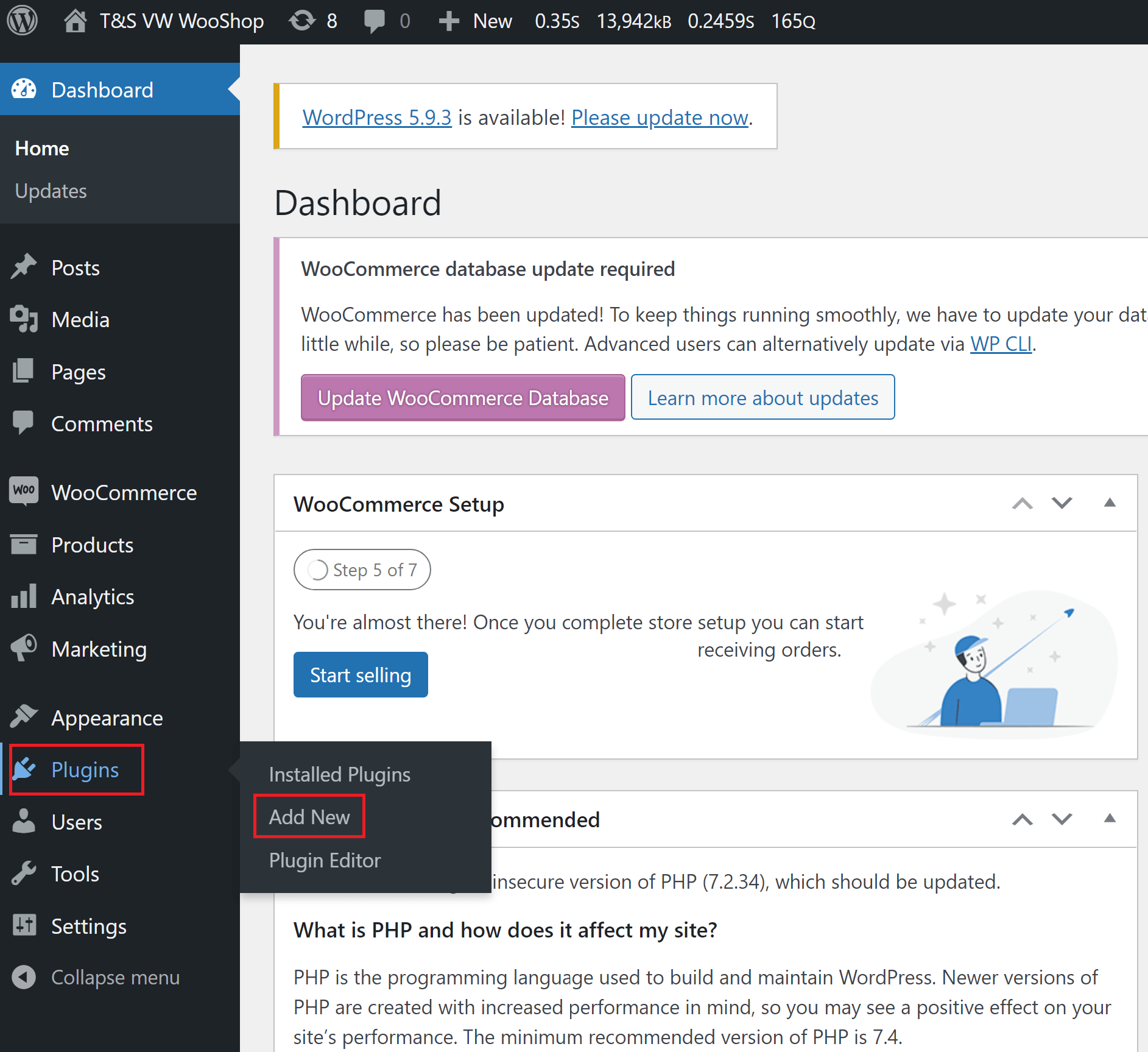This screenshot has height=1052, width=1148.
Task: Move WooCommerce Setup panel down using chevron
Action: pyautogui.click(x=1061, y=502)
